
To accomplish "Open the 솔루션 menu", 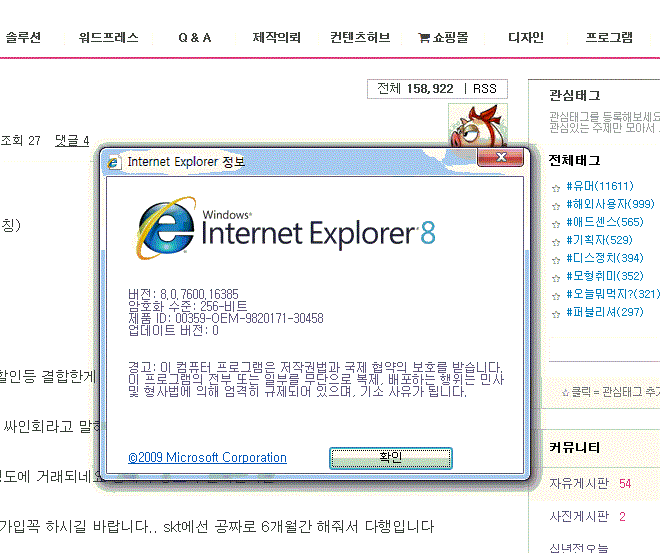I will click(23, 37).
